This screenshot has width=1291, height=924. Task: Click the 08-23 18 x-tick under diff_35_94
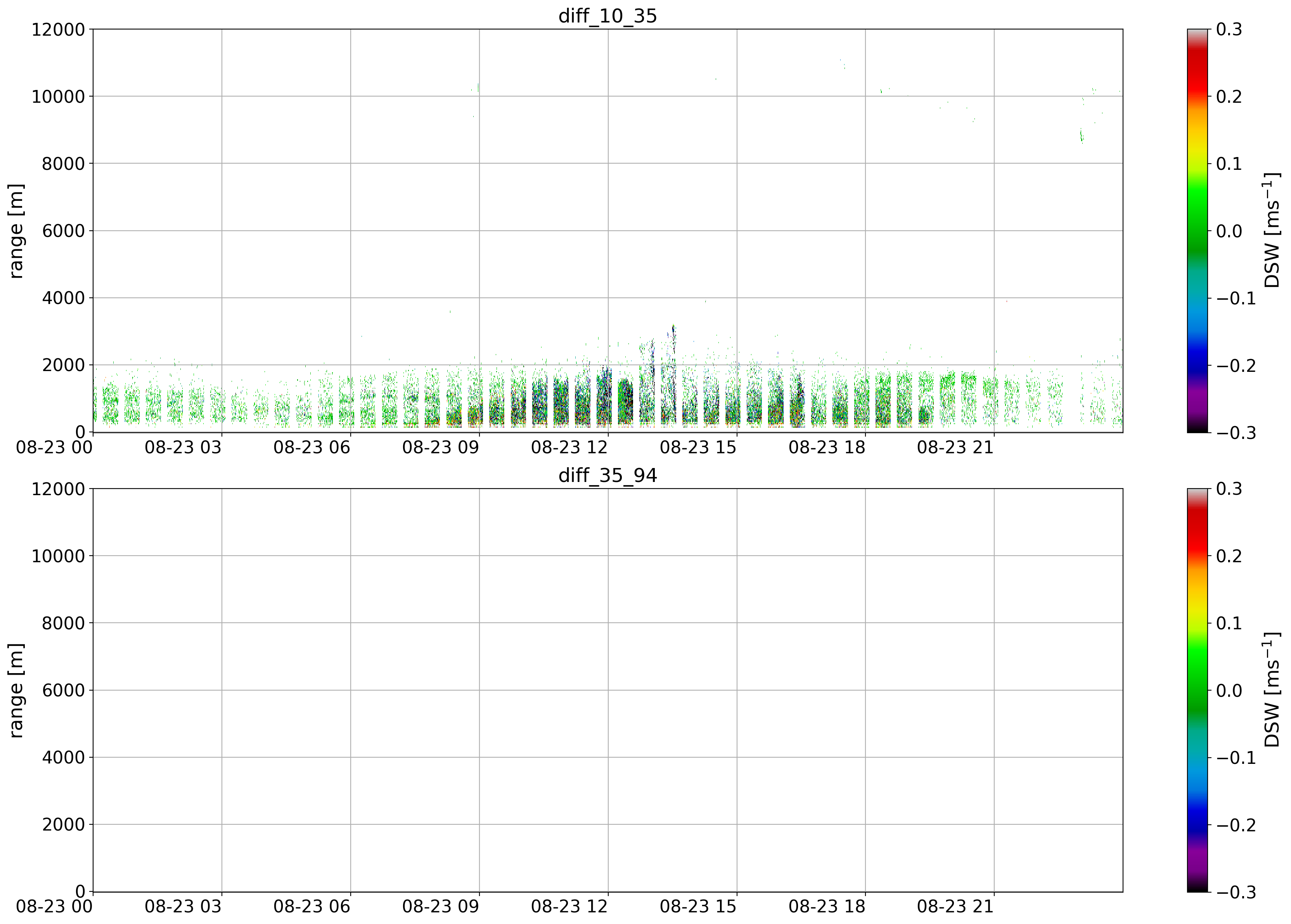tap(827, 907)
